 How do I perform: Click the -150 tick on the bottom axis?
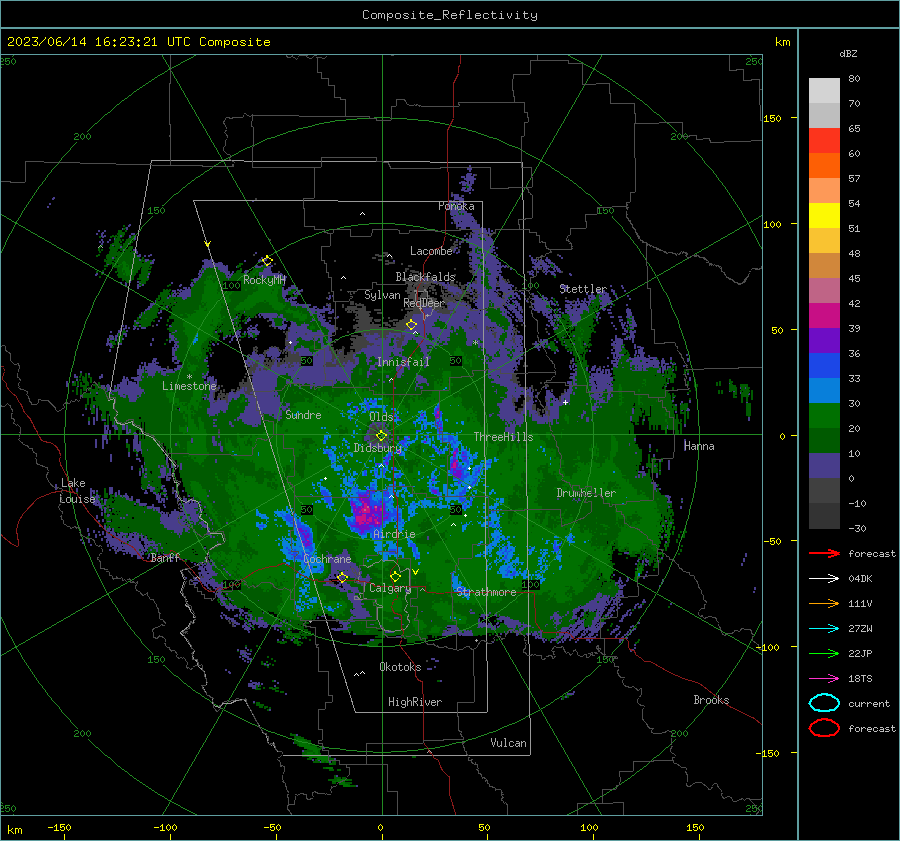59,827
